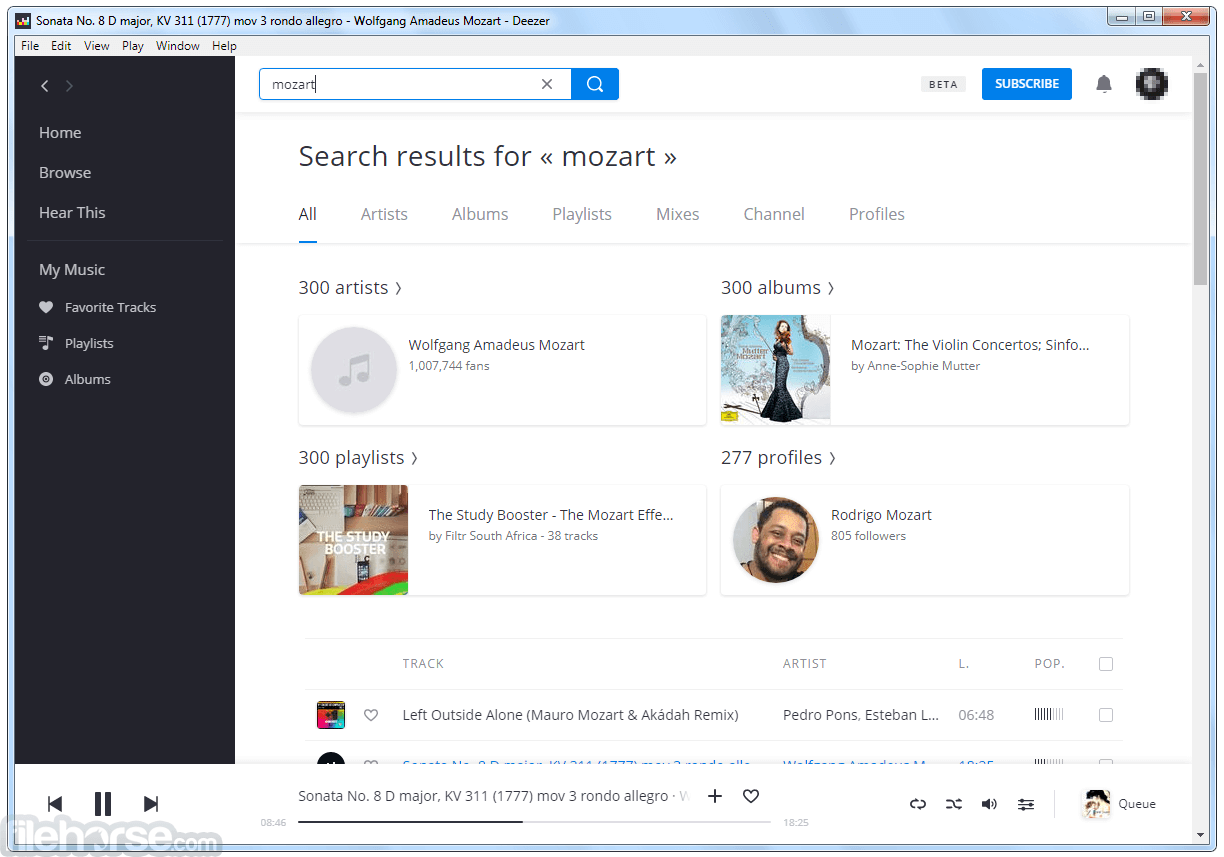Screen dimensions: 1224x857
Task: Switch to the Mixes tab
Action: (678, 214)
